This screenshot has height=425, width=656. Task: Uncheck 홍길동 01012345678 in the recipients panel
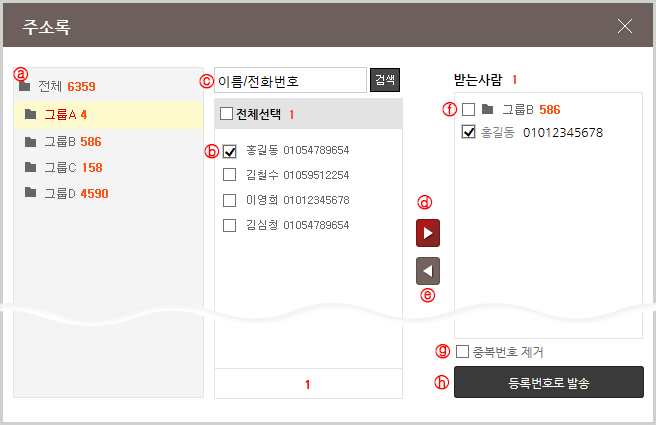click(468, 132)
